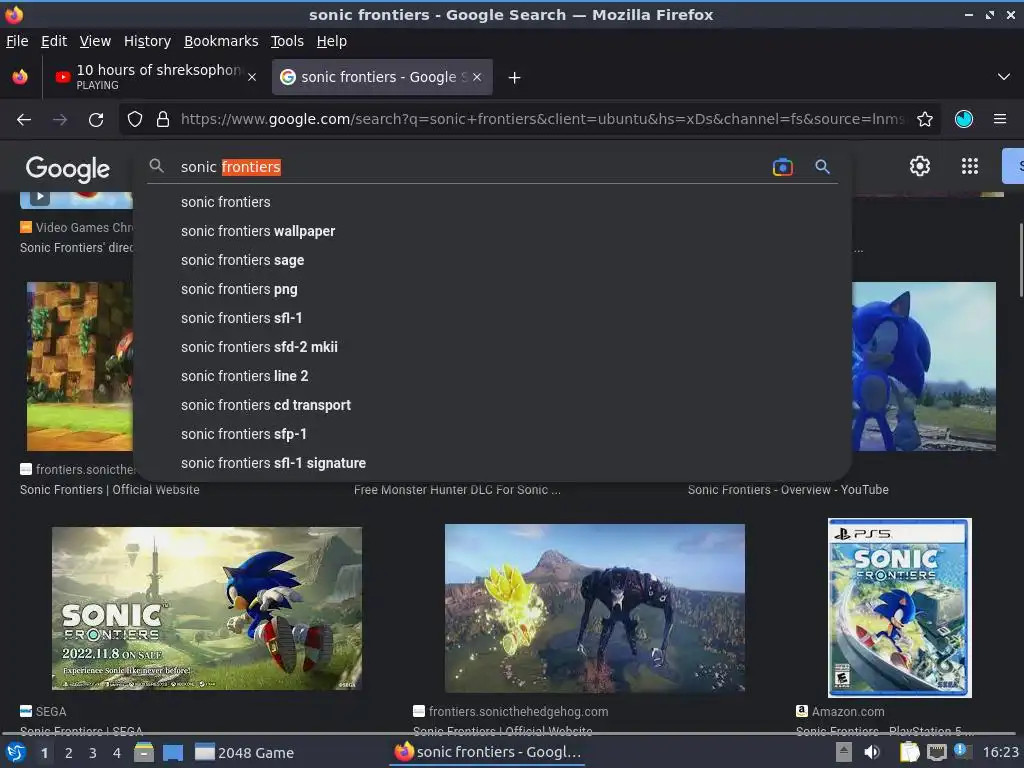Image resolution: width=1024 pixels, height=768 pixels.
Task: Choose suggestion 'sonic frontiers sage'
Action: [492, 261]
